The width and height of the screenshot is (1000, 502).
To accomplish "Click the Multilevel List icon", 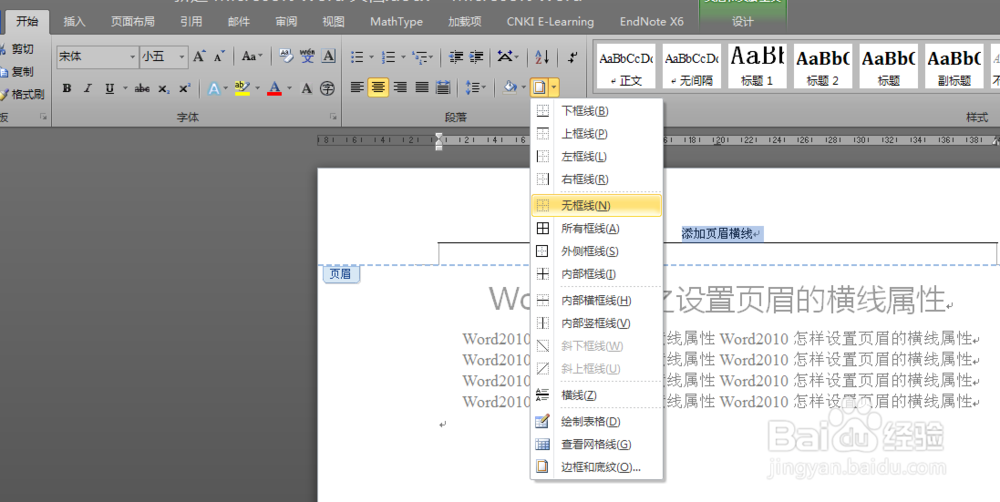I will [419, 57].
